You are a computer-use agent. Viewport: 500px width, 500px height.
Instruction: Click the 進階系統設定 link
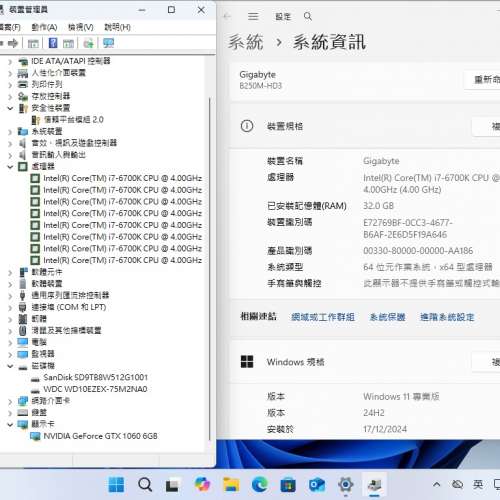coord(447,317)
